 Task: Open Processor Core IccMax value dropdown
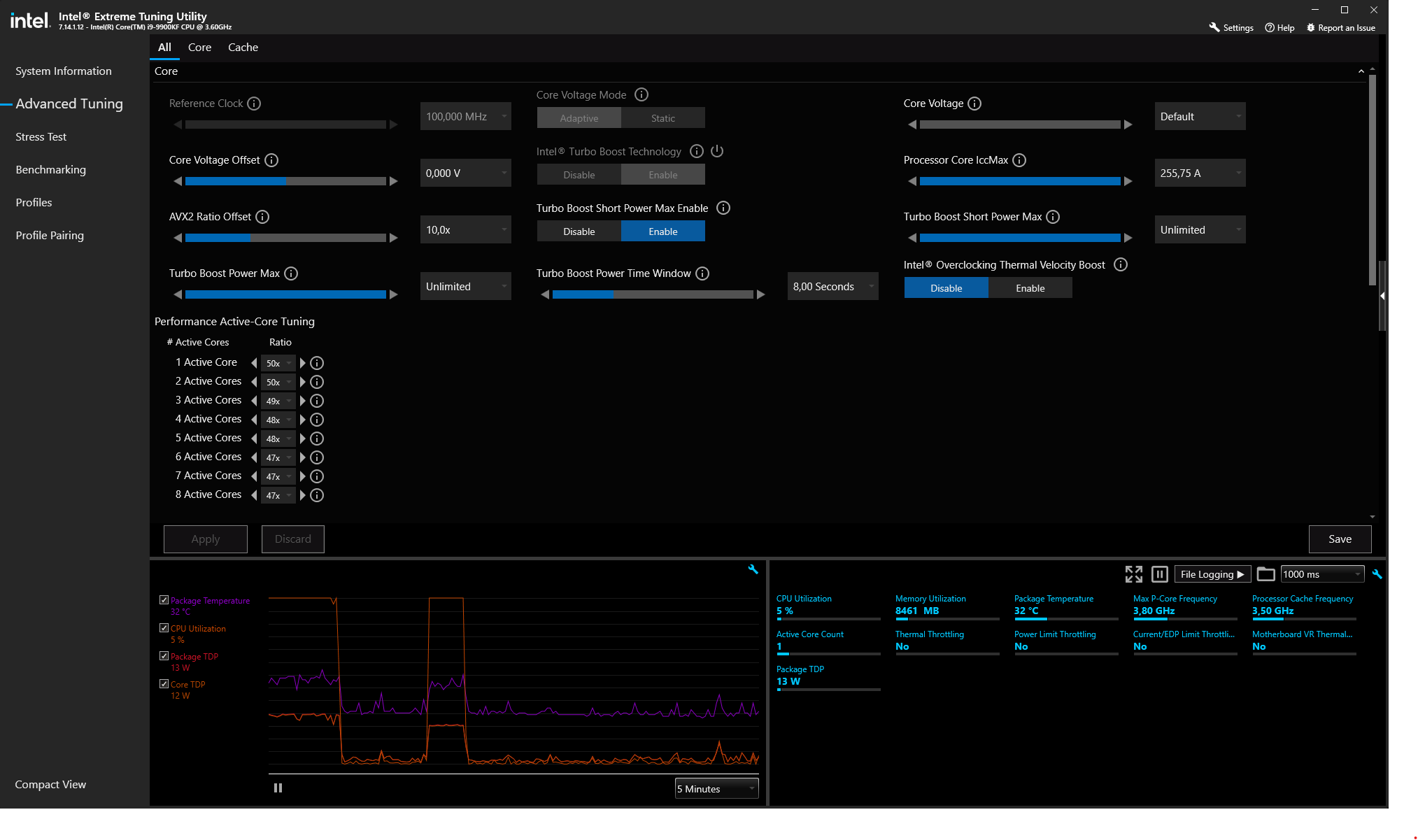pyautogui.click(x=1200, y=173)
